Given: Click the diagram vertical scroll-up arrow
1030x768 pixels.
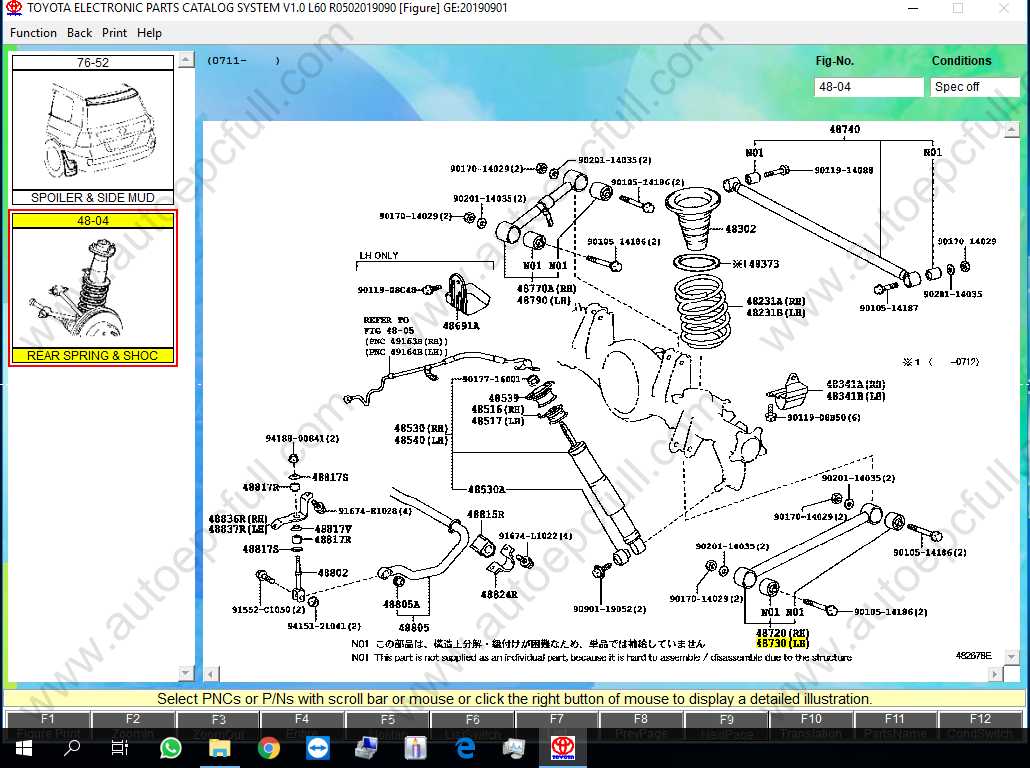Looking at the screenshot, I should 1012,130.
